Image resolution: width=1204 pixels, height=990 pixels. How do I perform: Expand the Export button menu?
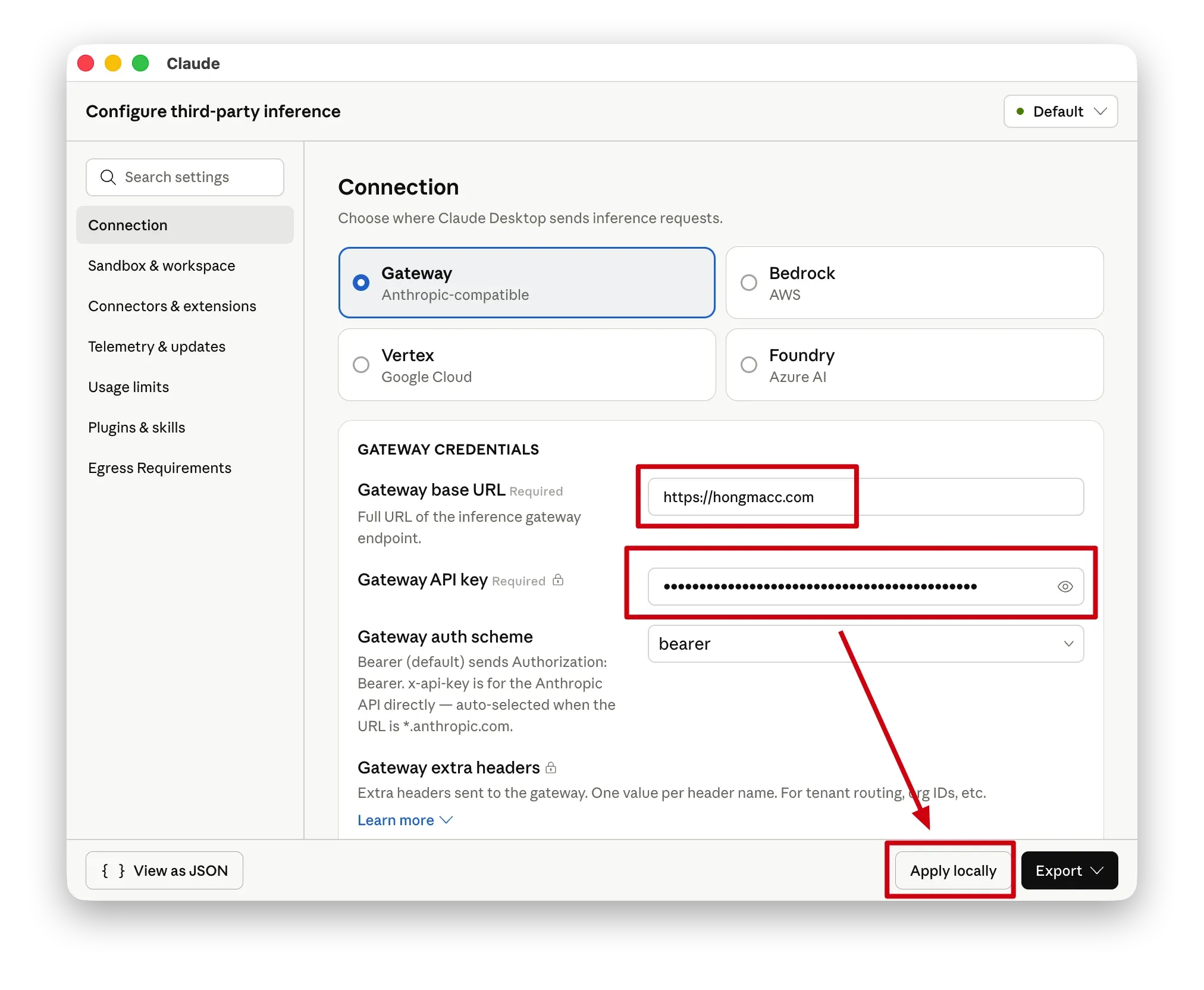(1070, 870)
